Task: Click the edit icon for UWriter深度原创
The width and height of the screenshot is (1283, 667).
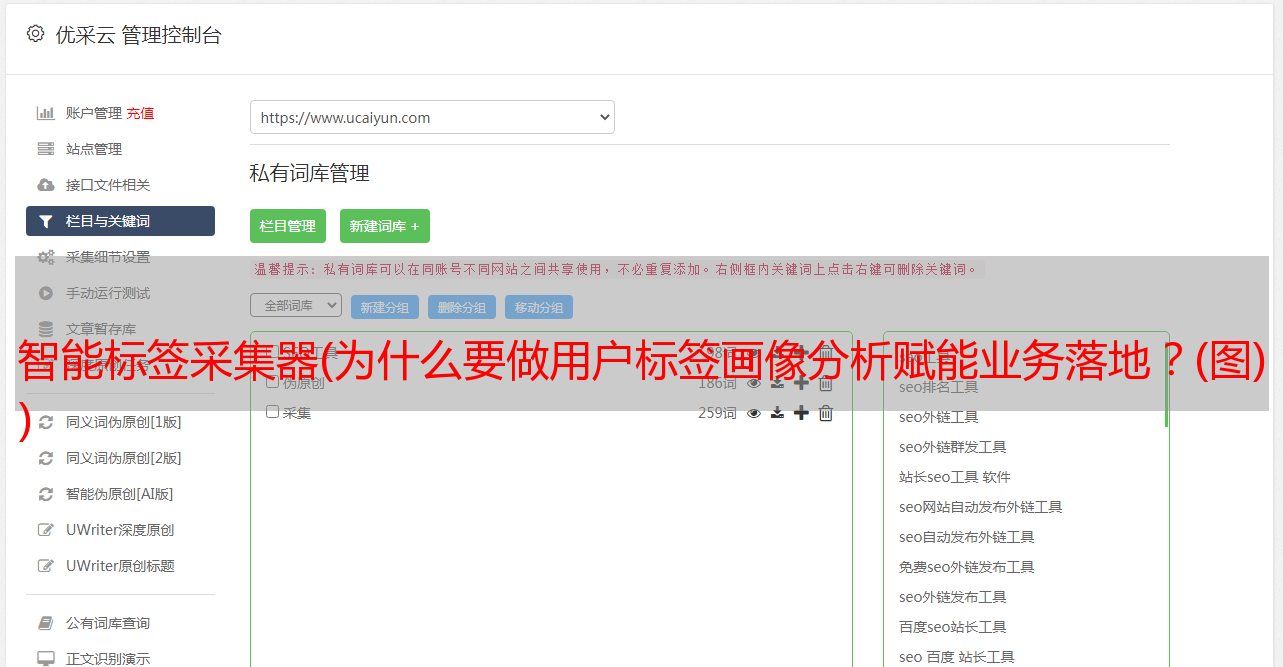Action: (x=46, y=530)
